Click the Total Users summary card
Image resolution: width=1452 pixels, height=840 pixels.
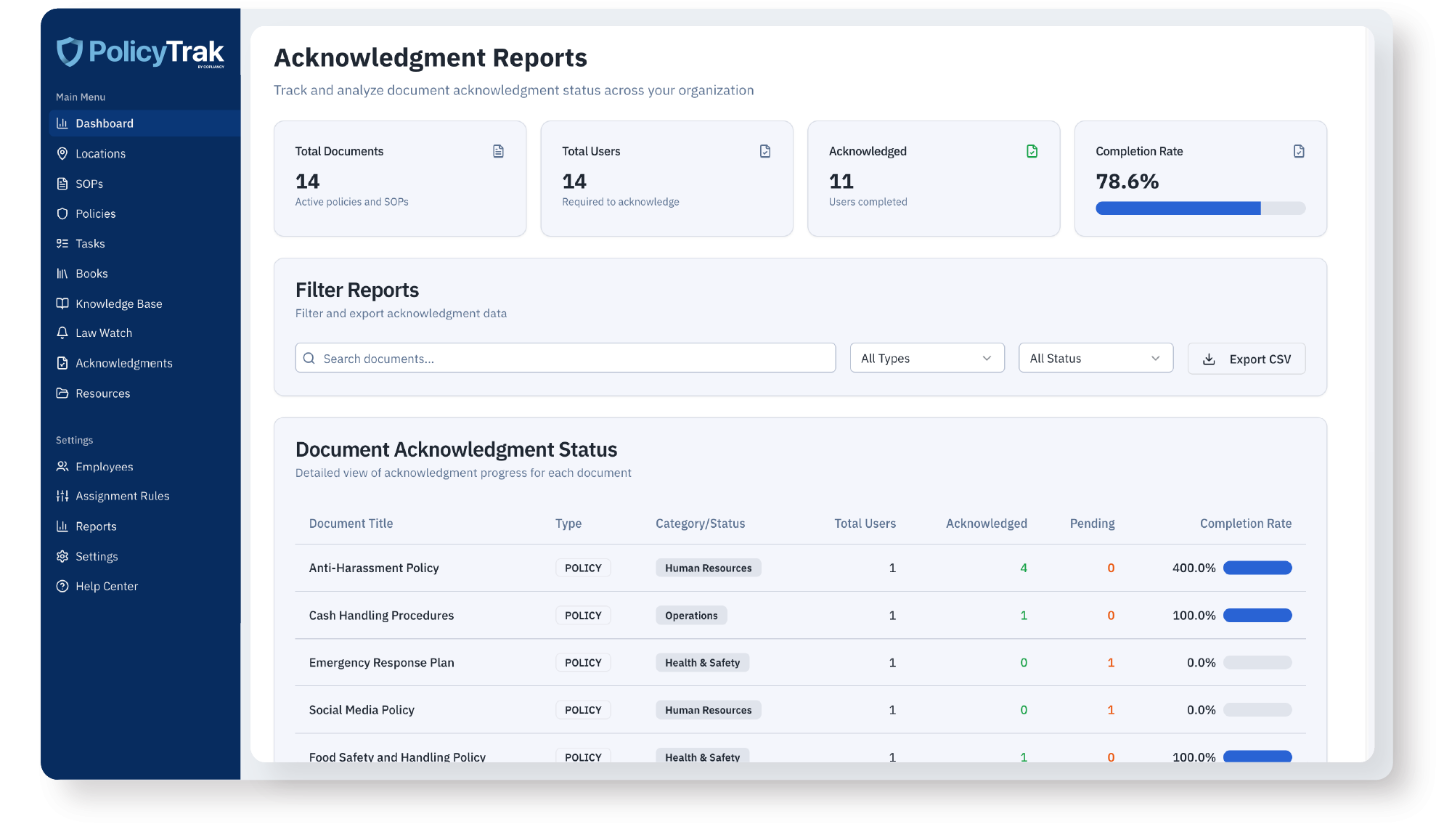coord(666,179)
